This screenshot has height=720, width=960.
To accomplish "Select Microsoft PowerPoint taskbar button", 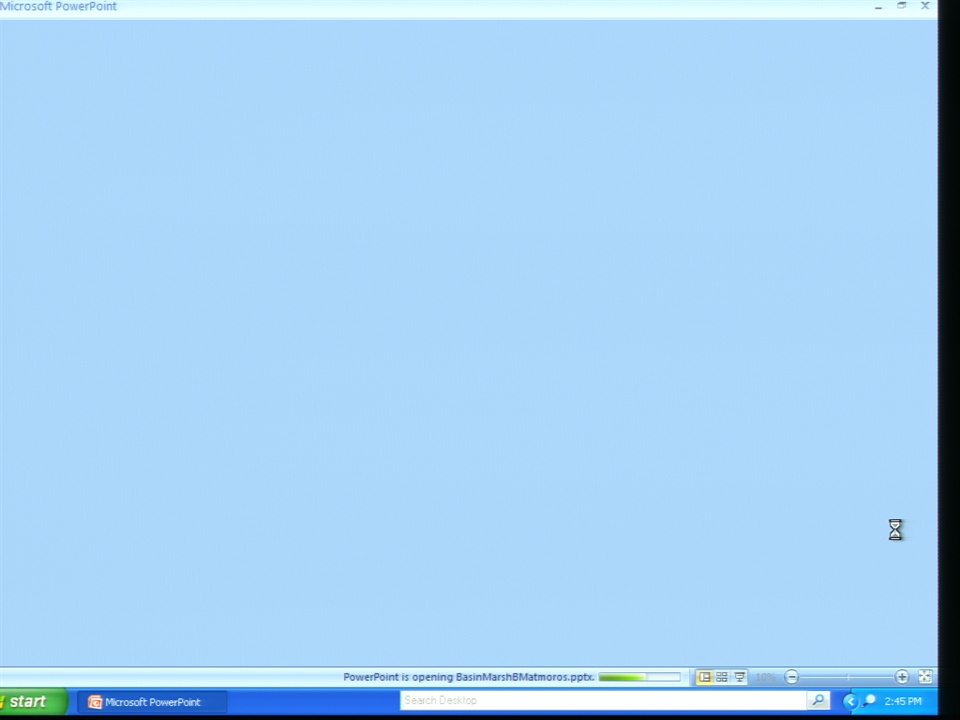I will pos(152,702).
